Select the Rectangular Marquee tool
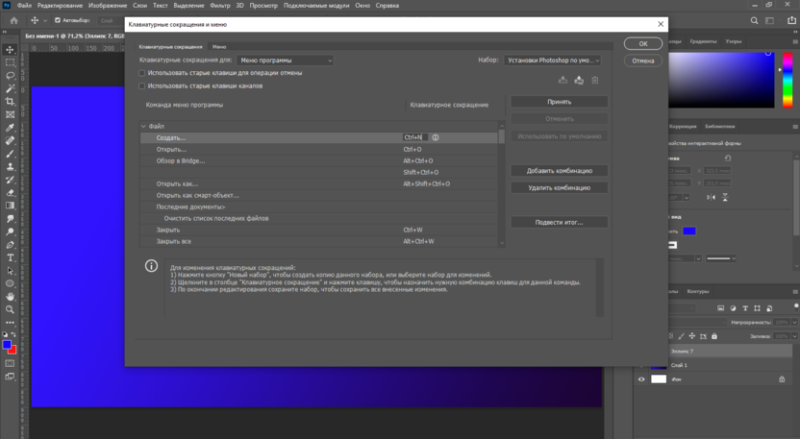The width and height of the screenshot is (800, 439). (9, 61)
